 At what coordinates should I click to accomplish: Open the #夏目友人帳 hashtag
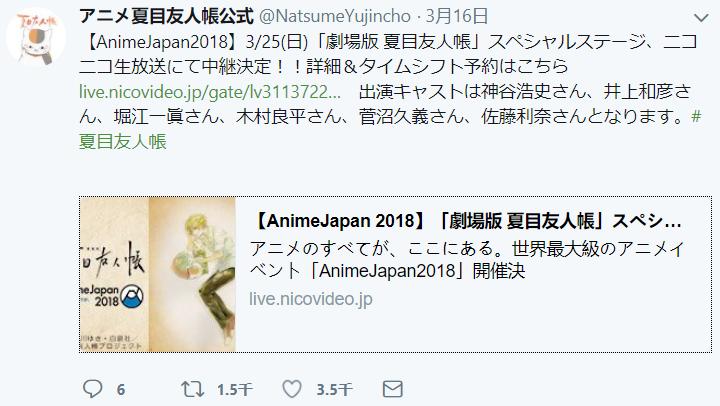123,141
